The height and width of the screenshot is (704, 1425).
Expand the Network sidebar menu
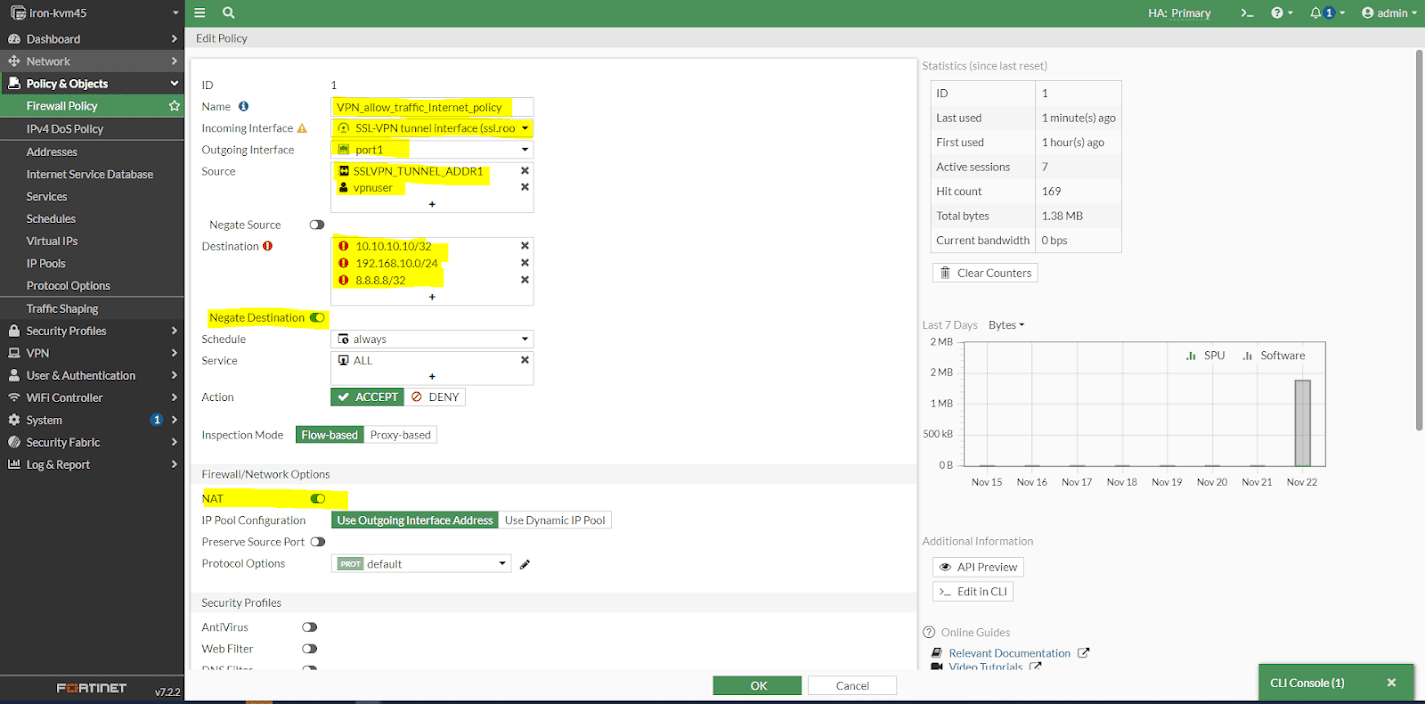click(92, 61)
